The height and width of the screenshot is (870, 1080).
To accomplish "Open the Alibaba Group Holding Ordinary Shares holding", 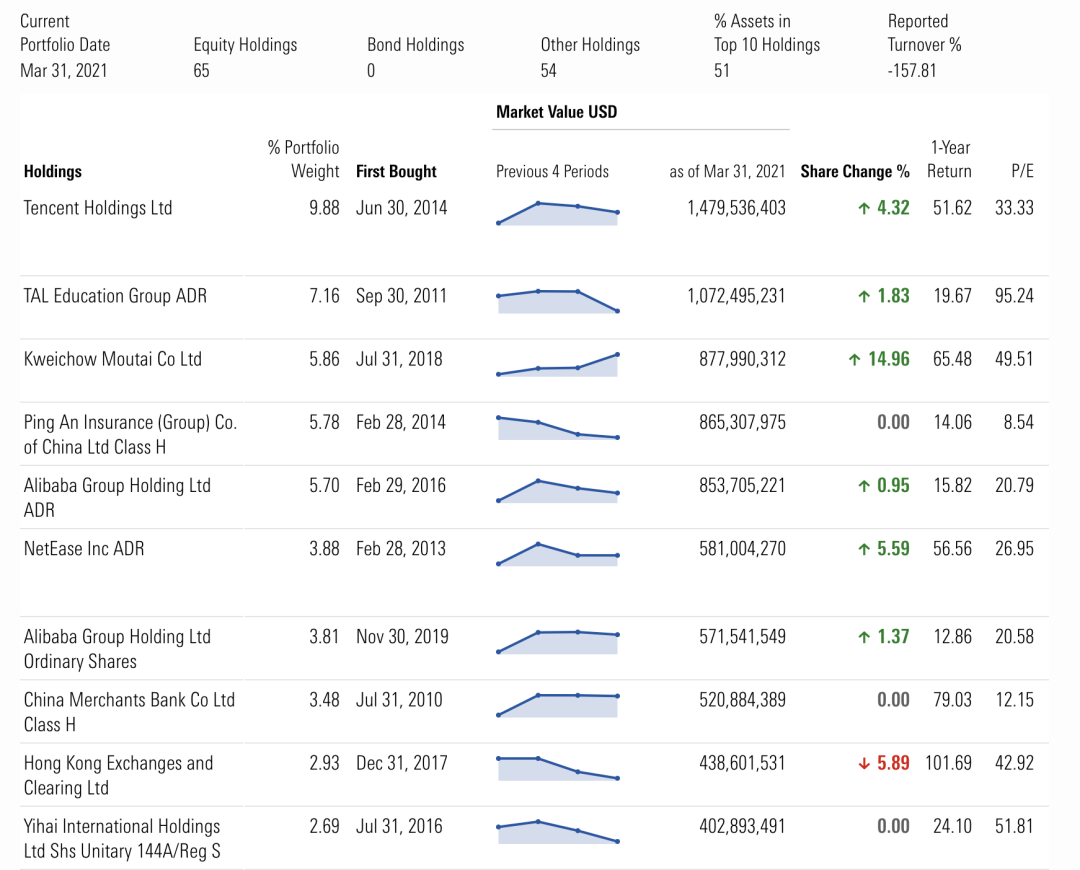I will (x=117, y=649).
